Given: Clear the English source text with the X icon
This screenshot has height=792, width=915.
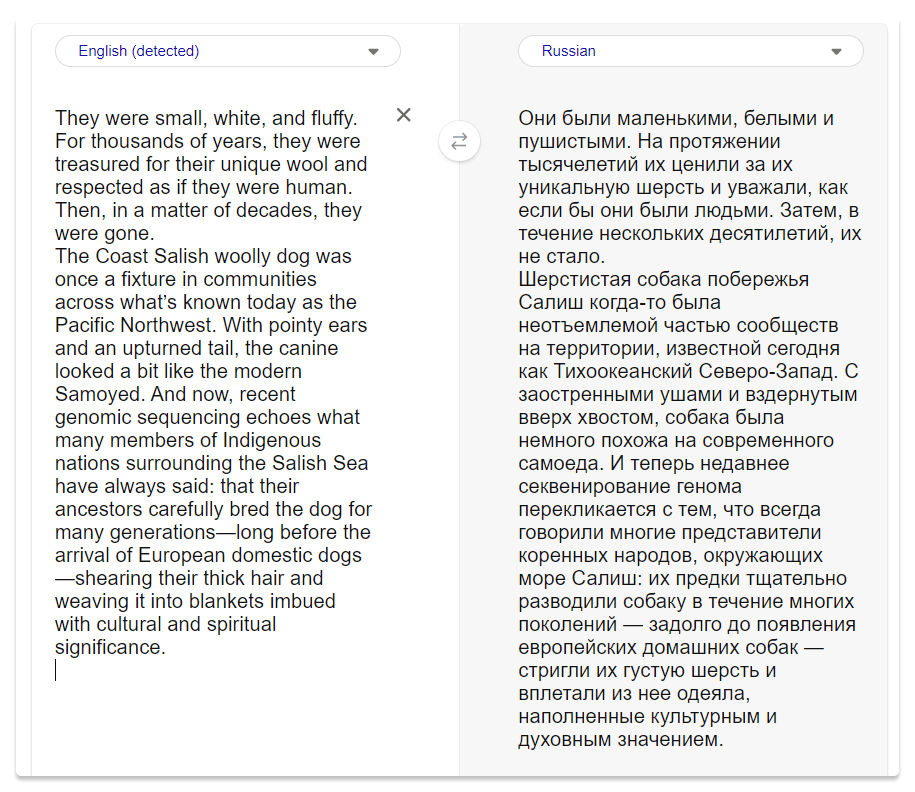Looking at the screenshot, I should tap(403, 115).
